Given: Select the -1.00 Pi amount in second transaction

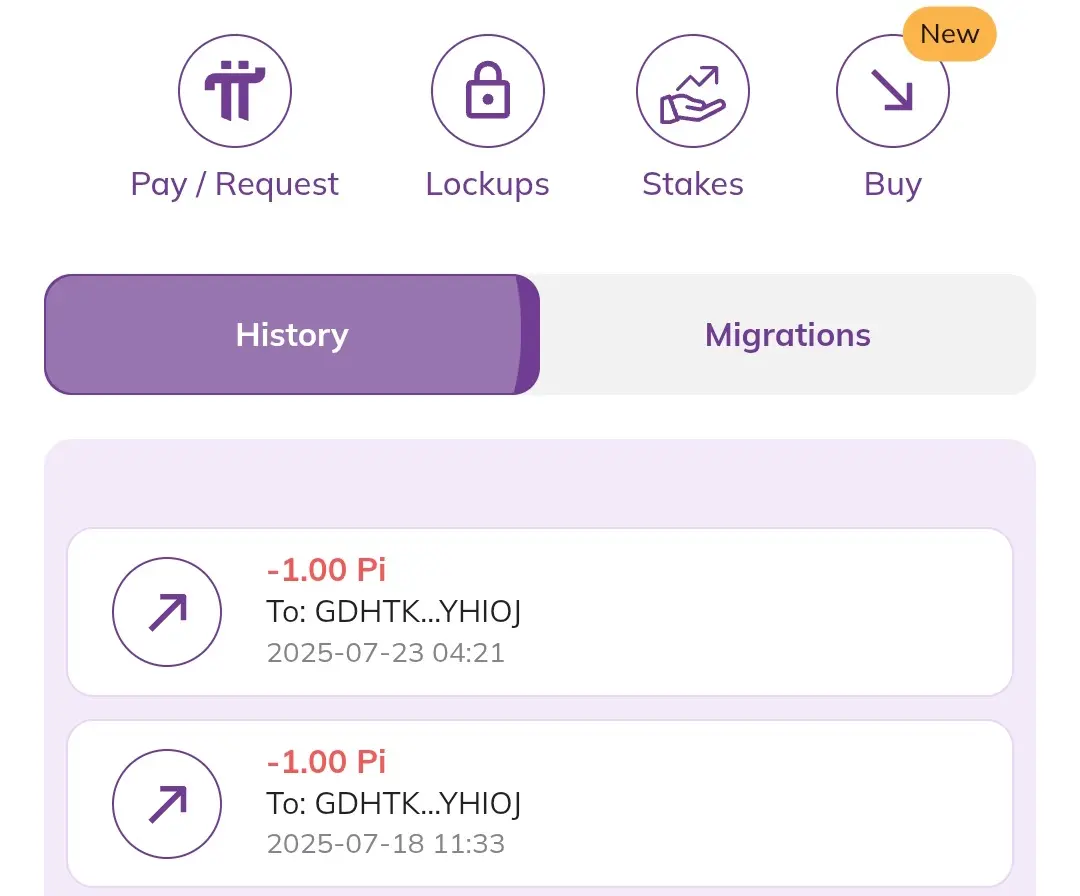Looking at the screenshot, I should pyautogui.click(x=326, y=762).
